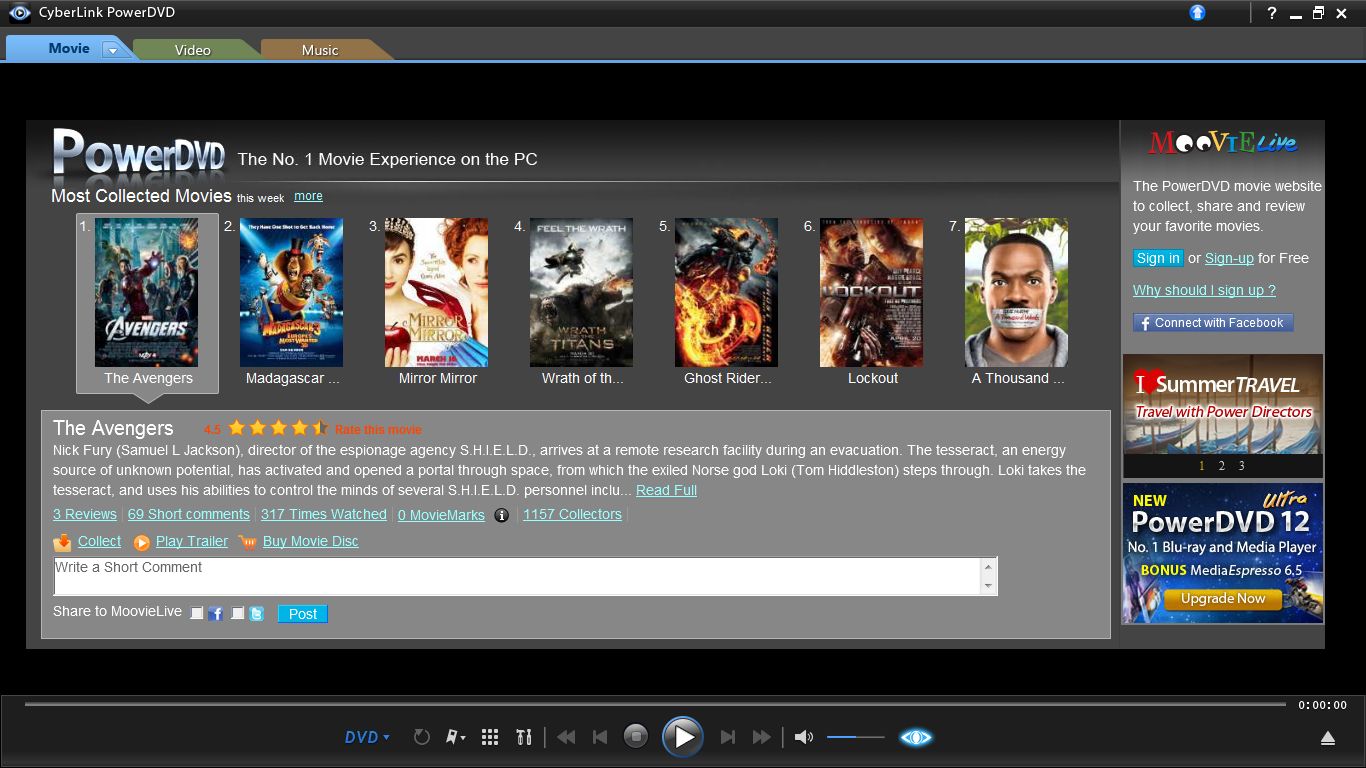Click the shopping cart icon
The height and width of the screenshot is (768, 1366).
tap(247, 542)
